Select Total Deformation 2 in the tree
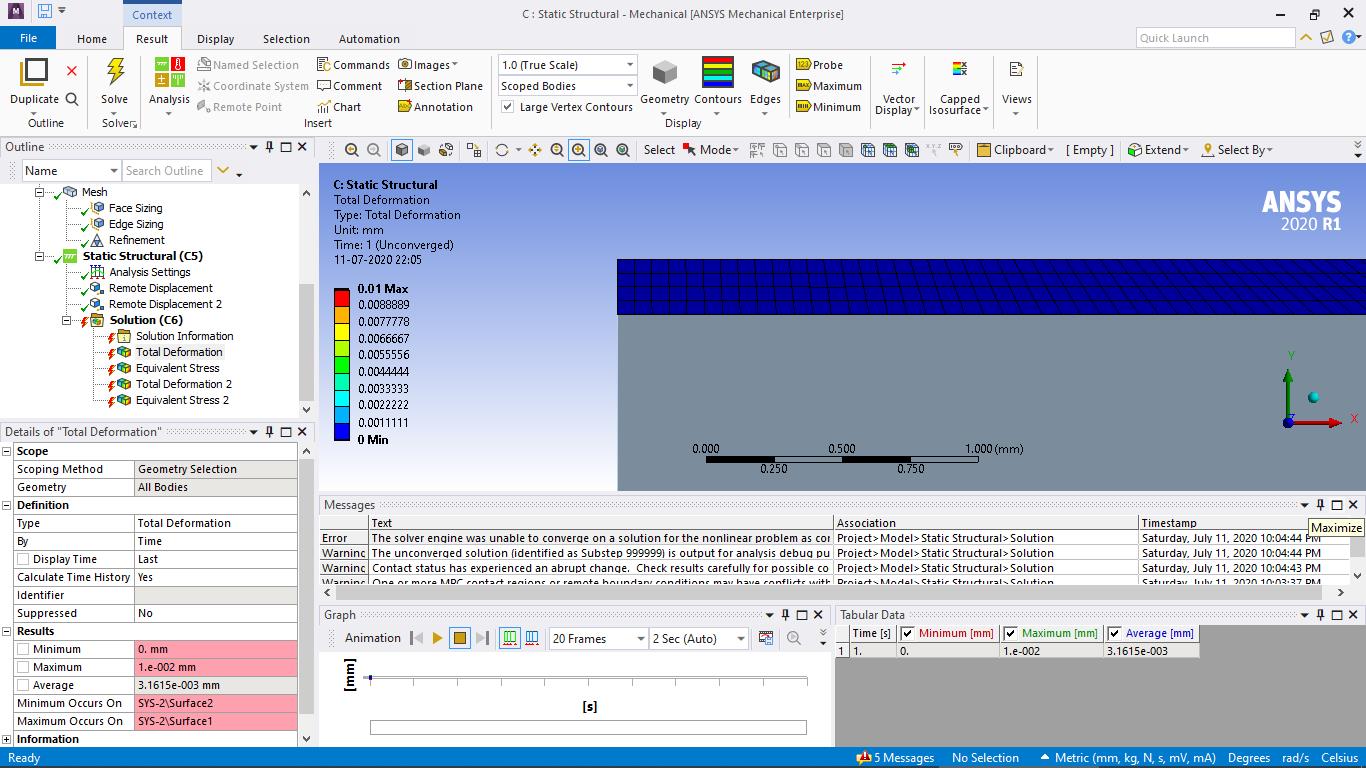This screenshot has height=768, width=1366. click(x=183, y=384)
